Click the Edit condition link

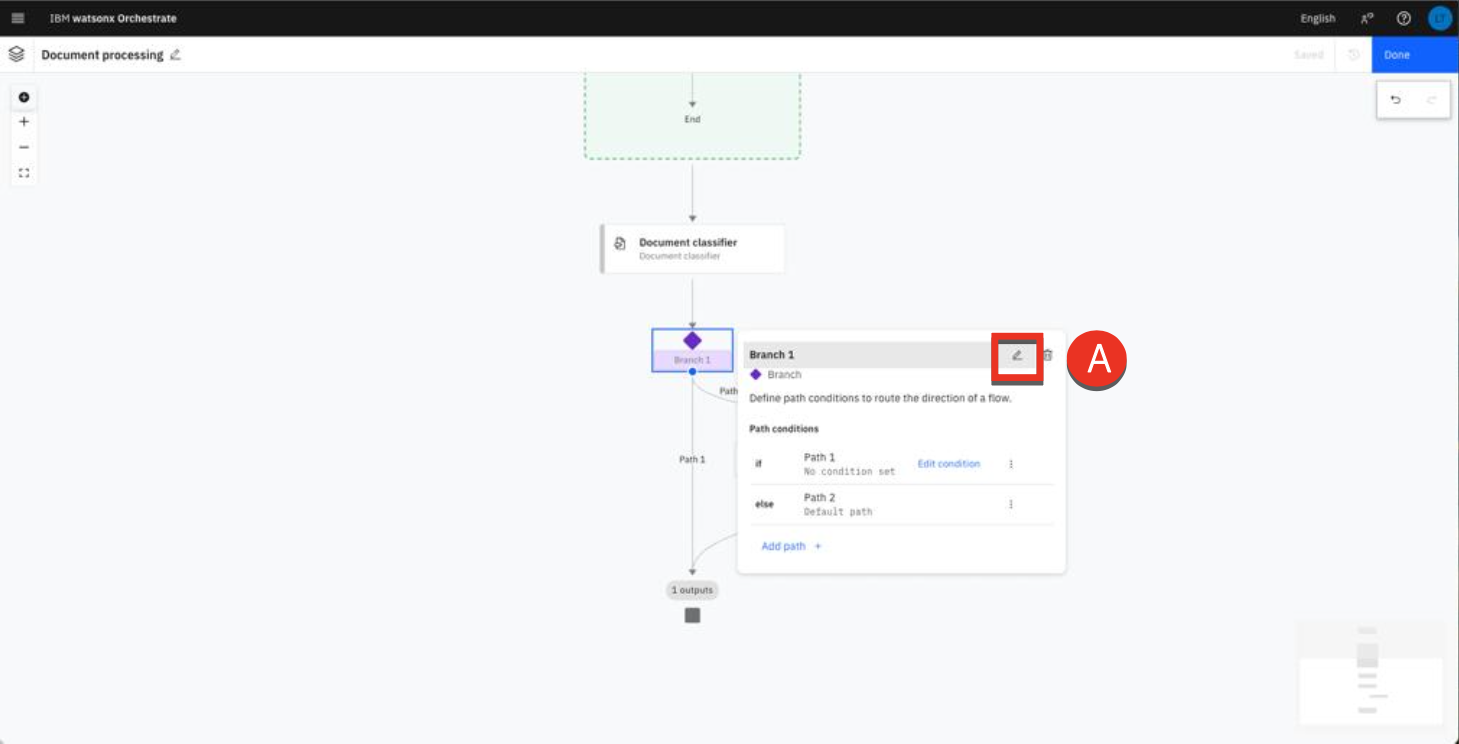pyautogui.click(x=948, y=464)
